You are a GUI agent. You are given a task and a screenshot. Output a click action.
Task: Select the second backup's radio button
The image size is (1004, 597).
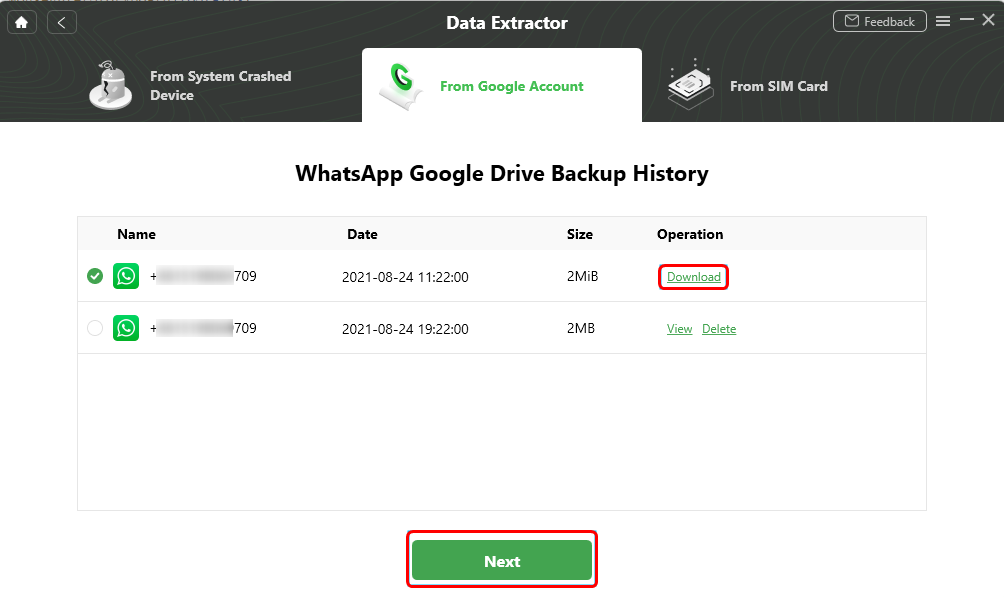[x=95, y=328]
